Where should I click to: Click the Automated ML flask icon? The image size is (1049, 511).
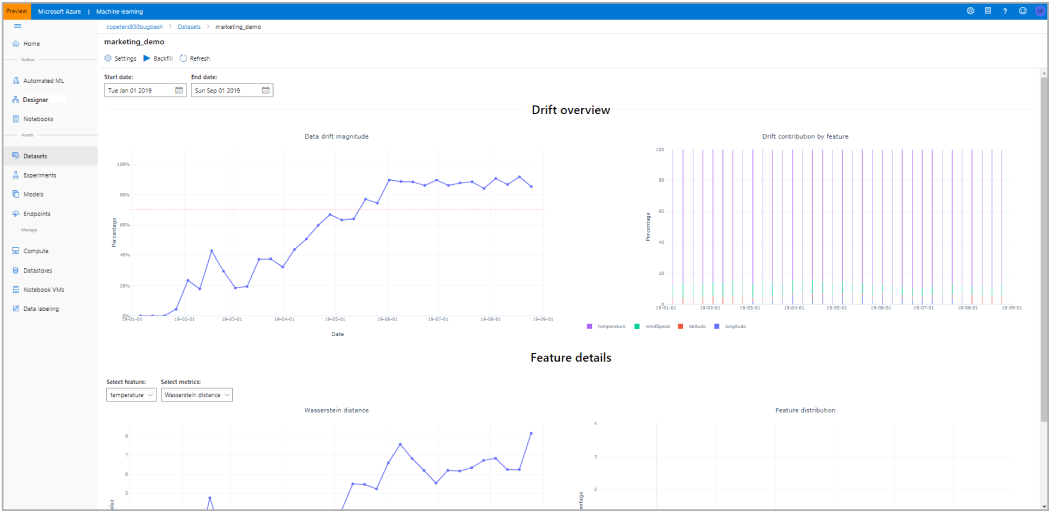(16, 80)
